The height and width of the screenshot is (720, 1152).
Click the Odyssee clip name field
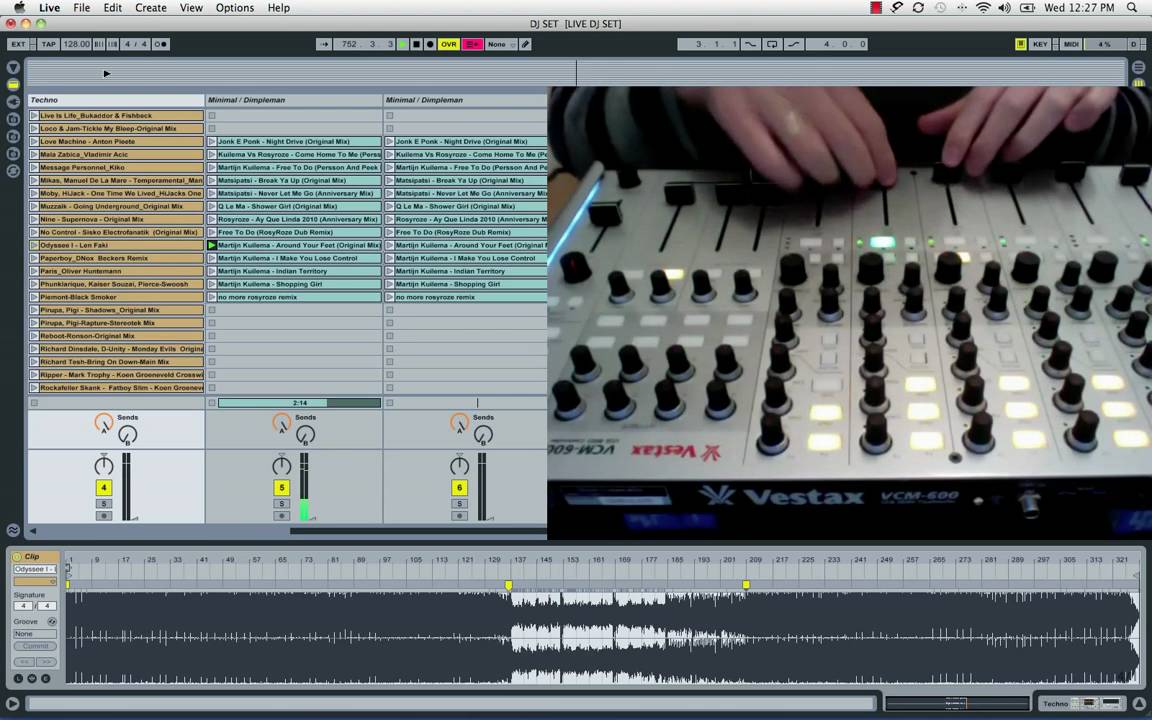point(35,569)
